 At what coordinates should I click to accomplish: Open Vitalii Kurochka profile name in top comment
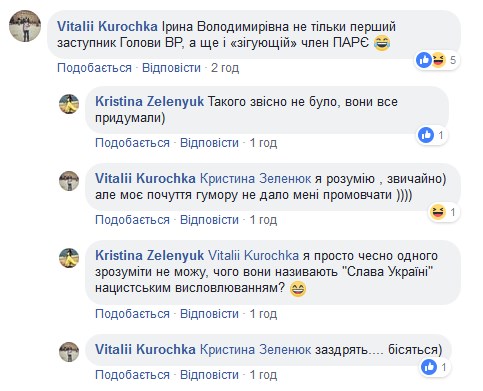107,26
